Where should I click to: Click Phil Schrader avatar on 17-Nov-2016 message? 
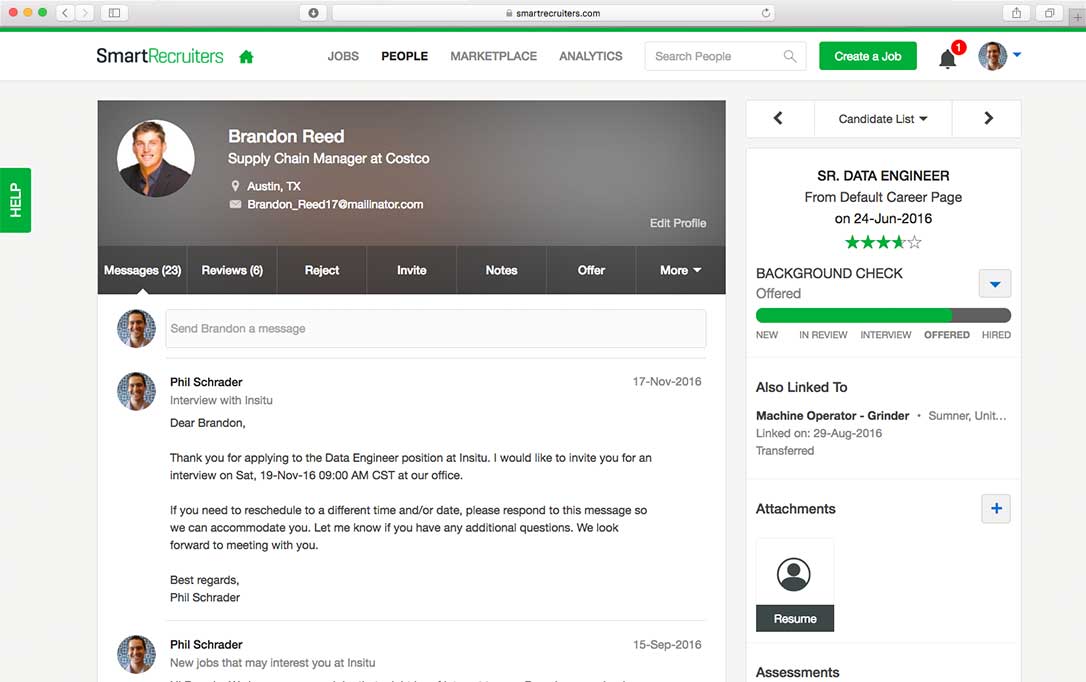tap(136, 391)
